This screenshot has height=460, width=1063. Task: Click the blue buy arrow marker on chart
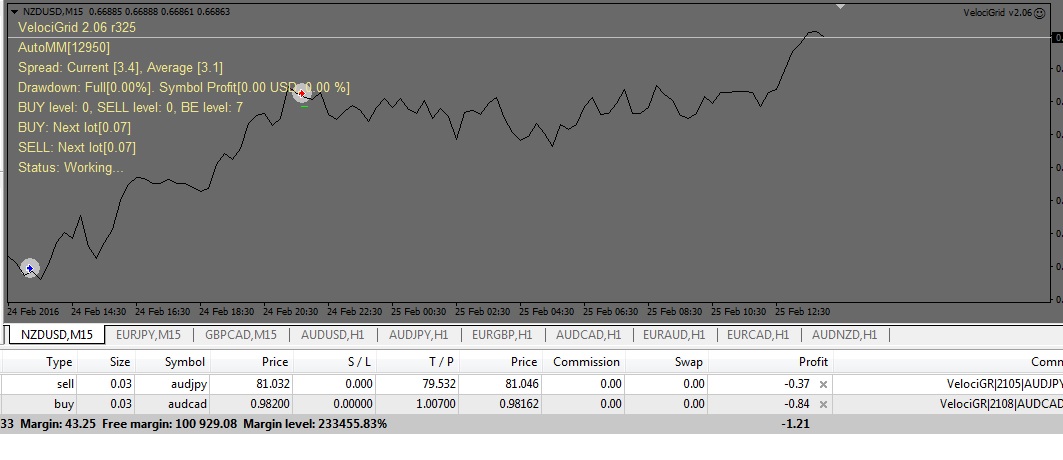[29, 268]
